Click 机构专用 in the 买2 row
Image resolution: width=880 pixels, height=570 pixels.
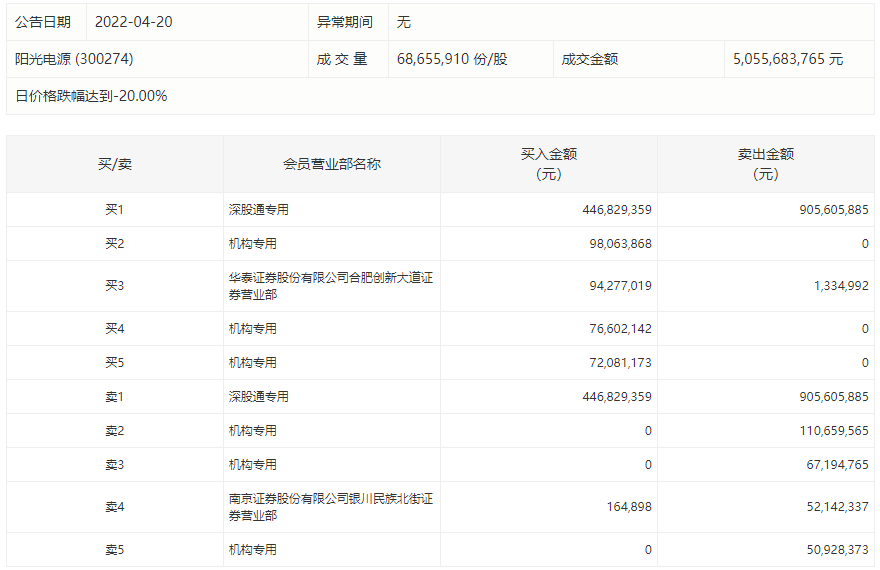(253, 243)
